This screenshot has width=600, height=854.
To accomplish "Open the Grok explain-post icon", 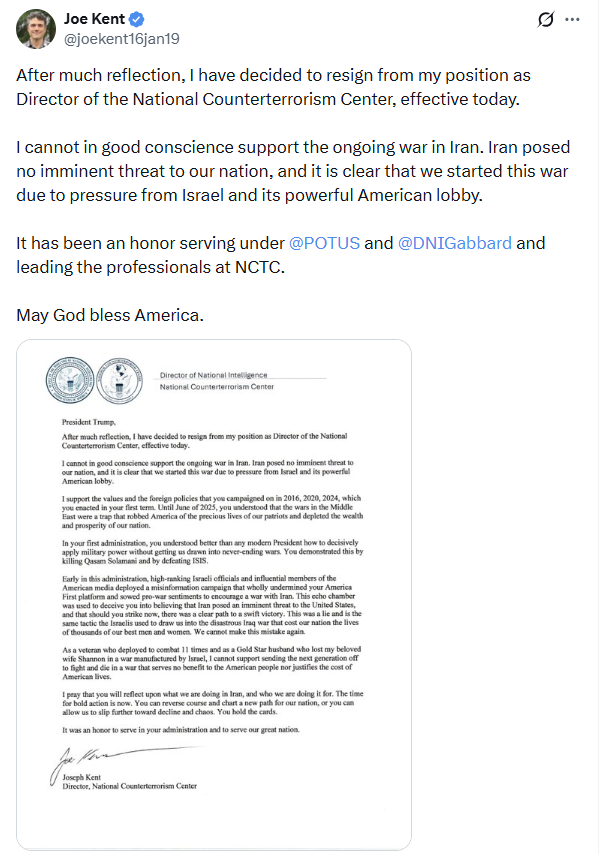I will tap(546, 20).
